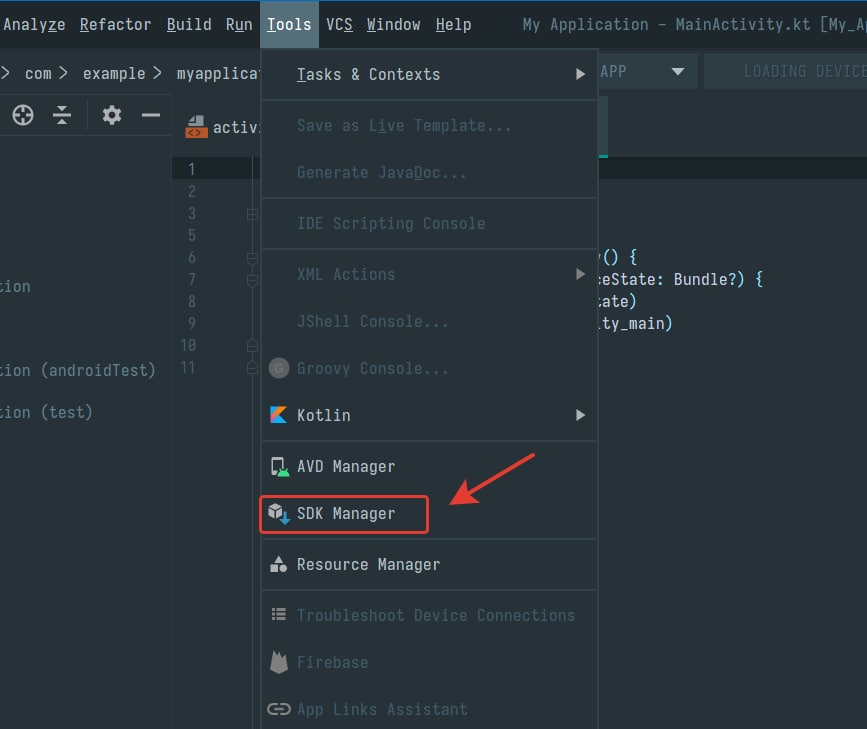
Task: Click line number 1 in the gutter
Action: tap(191, 169)
